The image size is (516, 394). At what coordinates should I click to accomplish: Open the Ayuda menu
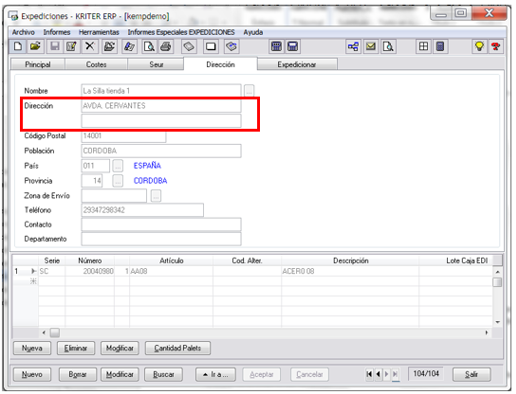(253, 32)
